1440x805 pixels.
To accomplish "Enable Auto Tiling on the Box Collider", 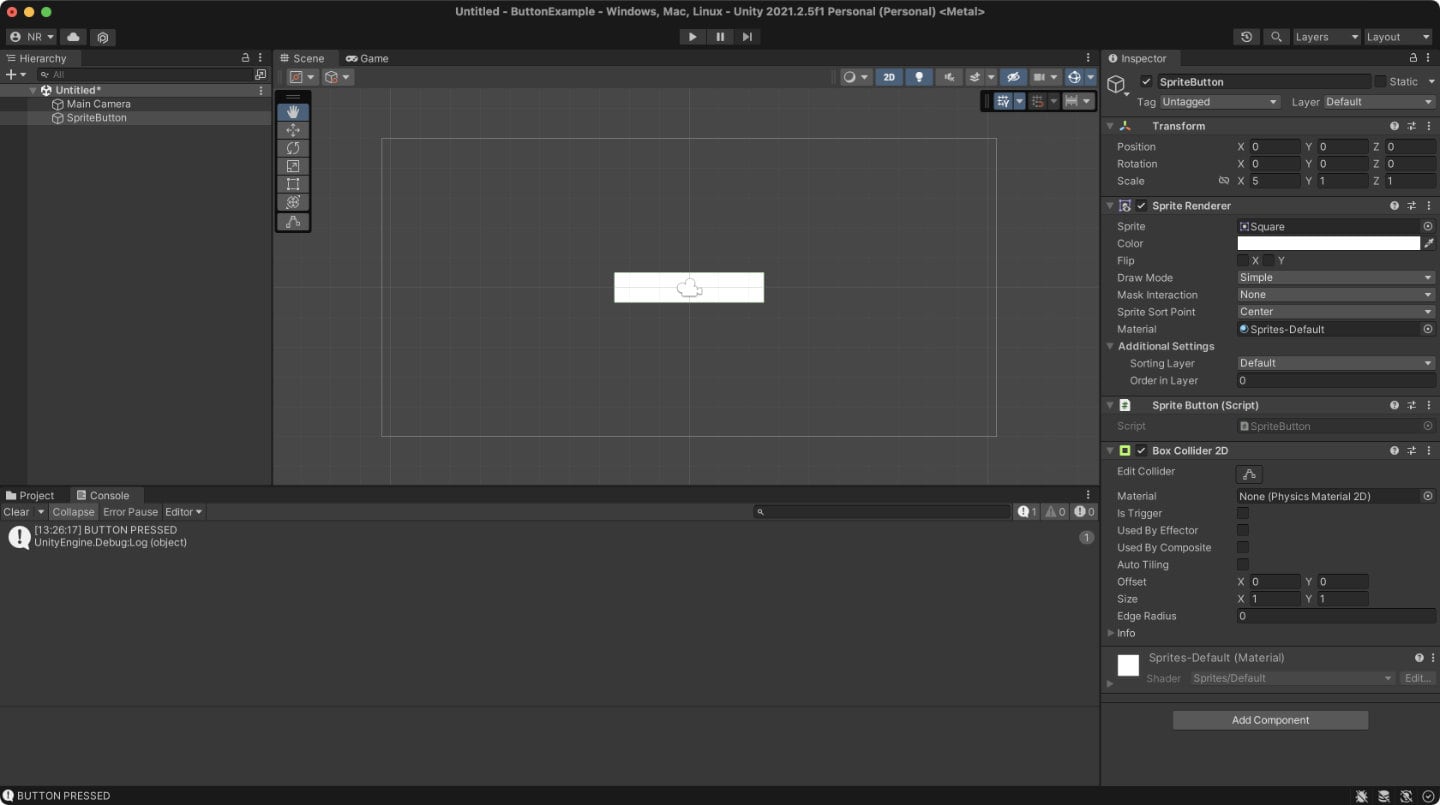I will point(1243,564).
